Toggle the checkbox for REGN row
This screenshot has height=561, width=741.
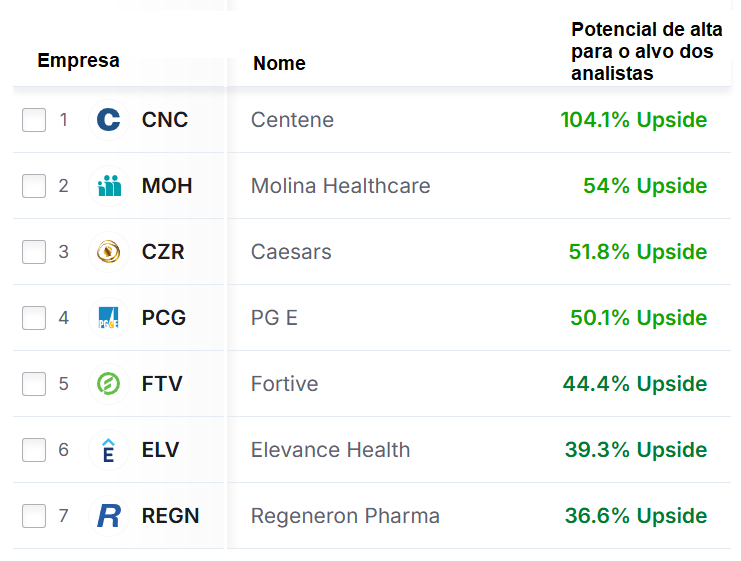pos(34,516)
